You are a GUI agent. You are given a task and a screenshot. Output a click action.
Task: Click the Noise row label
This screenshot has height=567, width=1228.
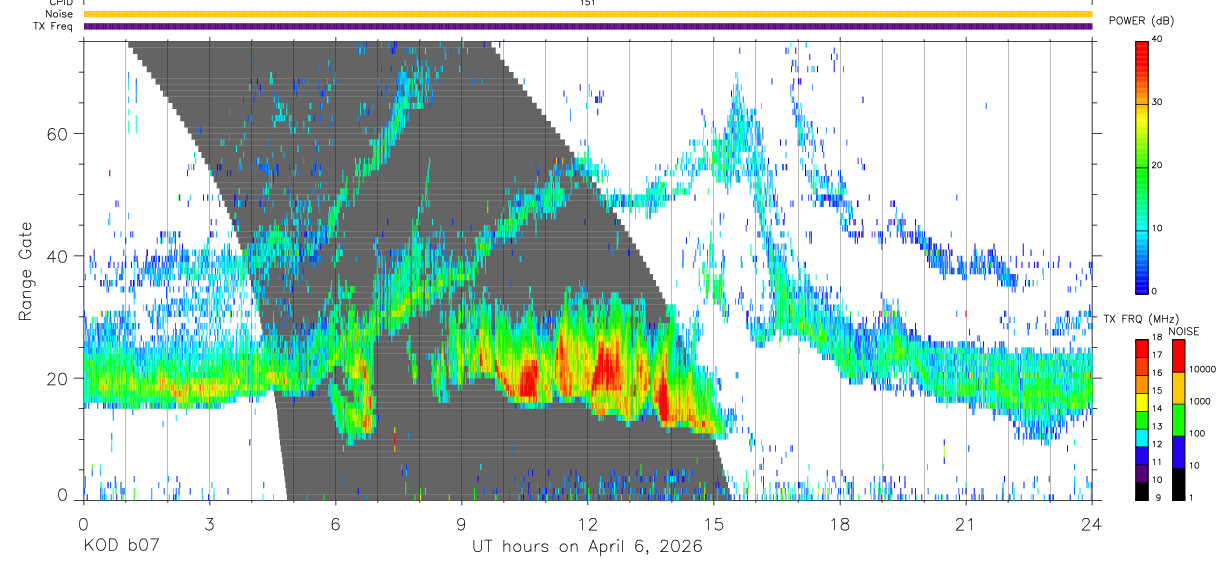[x=60, y=14]
